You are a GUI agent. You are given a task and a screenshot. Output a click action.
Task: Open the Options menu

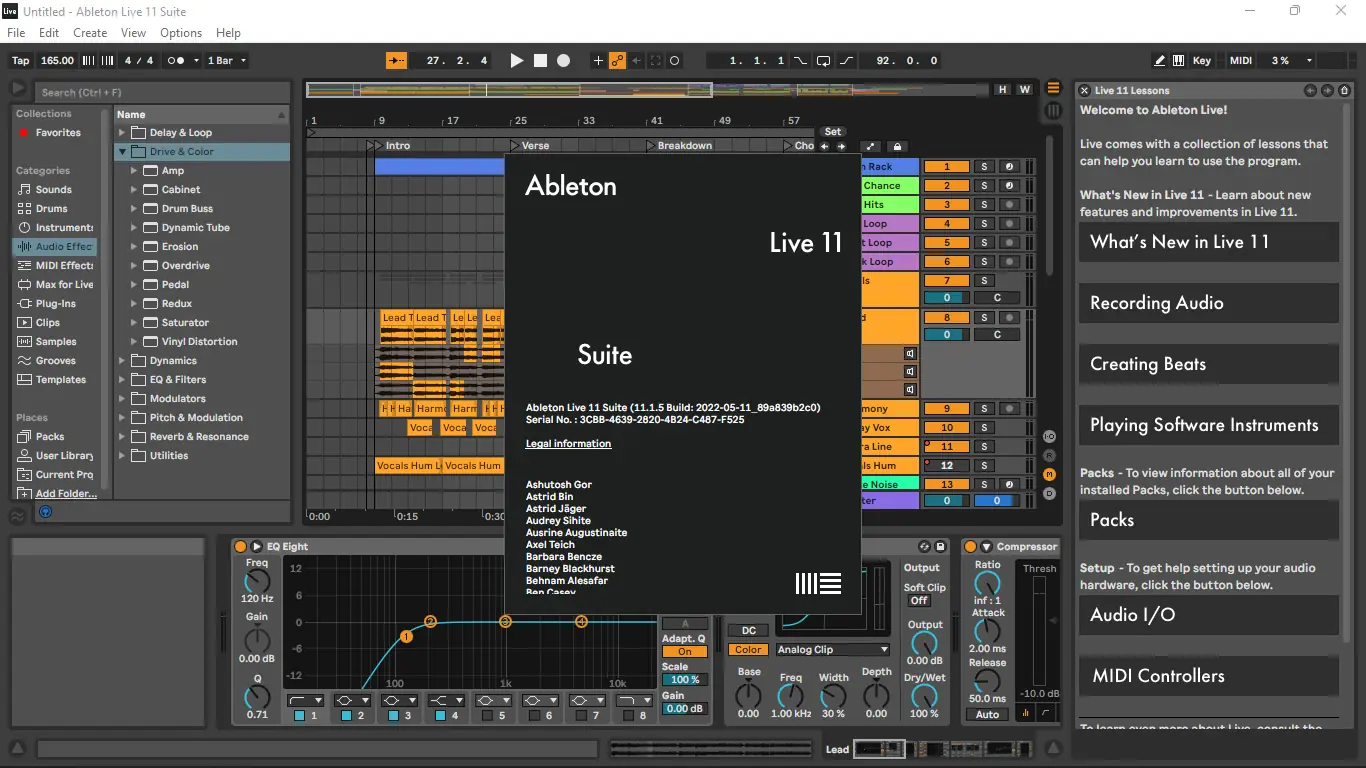pos(181,33)
